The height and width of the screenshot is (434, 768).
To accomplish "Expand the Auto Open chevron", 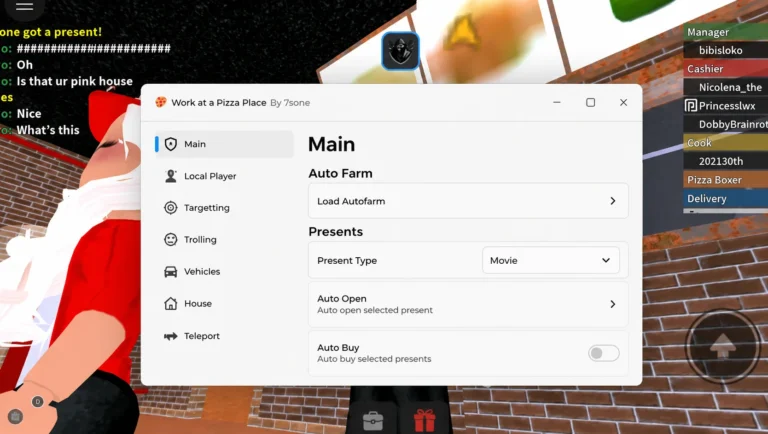I will click(x=613, y=304).
